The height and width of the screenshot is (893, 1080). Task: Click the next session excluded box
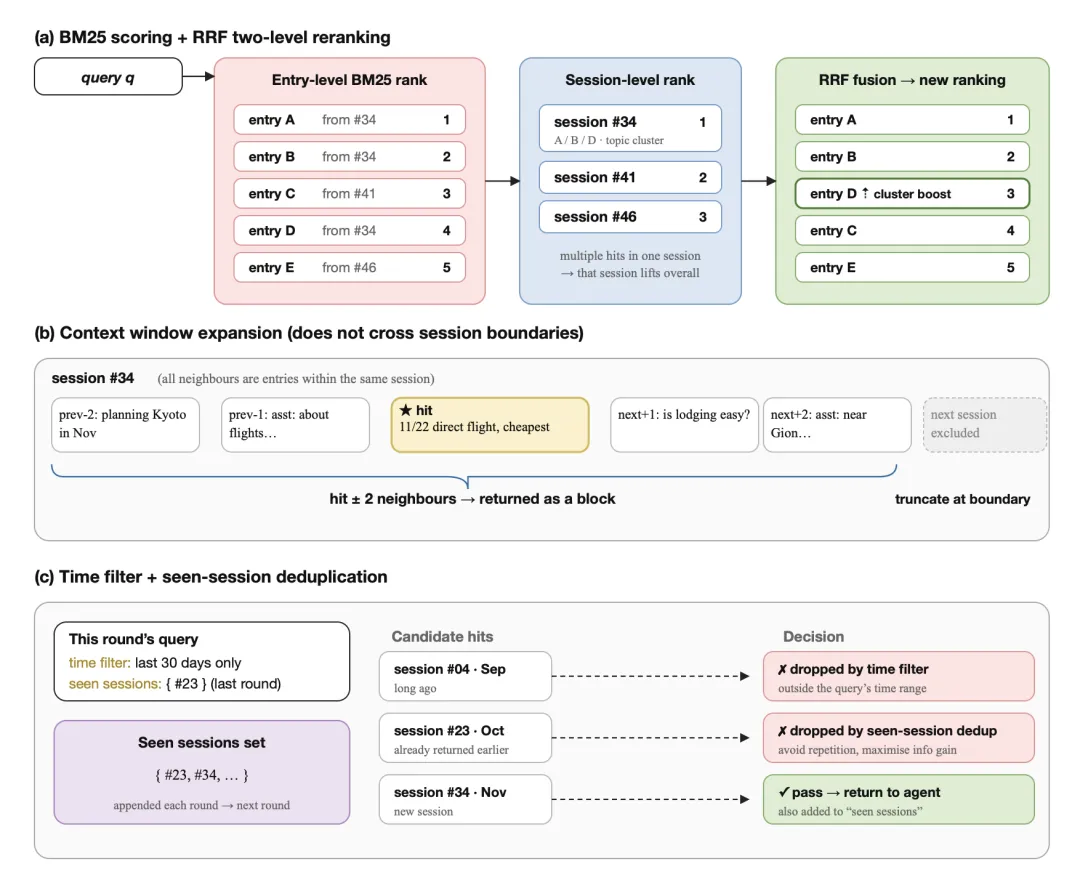click(x=985, y=425)
